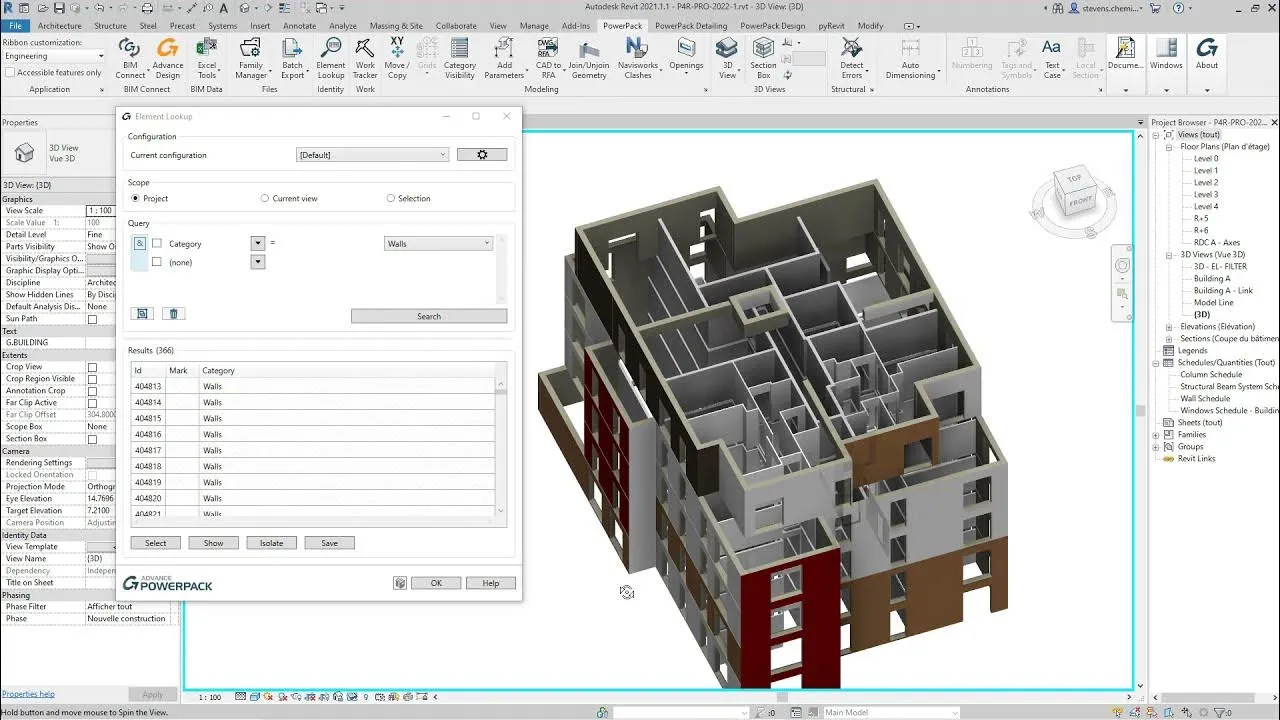Open Navisworks Clashes tool
This screenshot has height=720, width=1280.
tap(637, 59)
